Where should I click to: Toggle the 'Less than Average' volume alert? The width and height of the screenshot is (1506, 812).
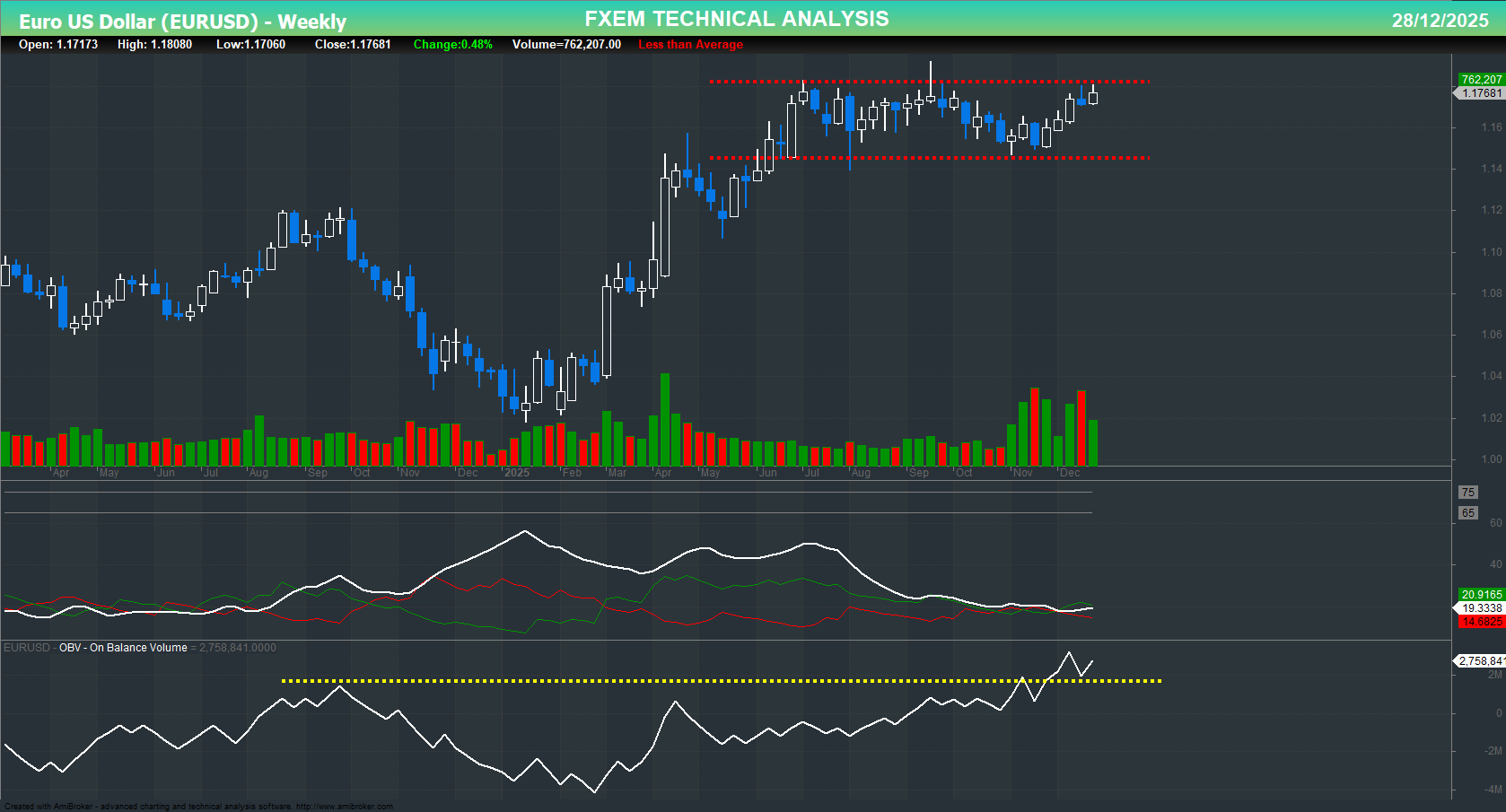(690, 44)
